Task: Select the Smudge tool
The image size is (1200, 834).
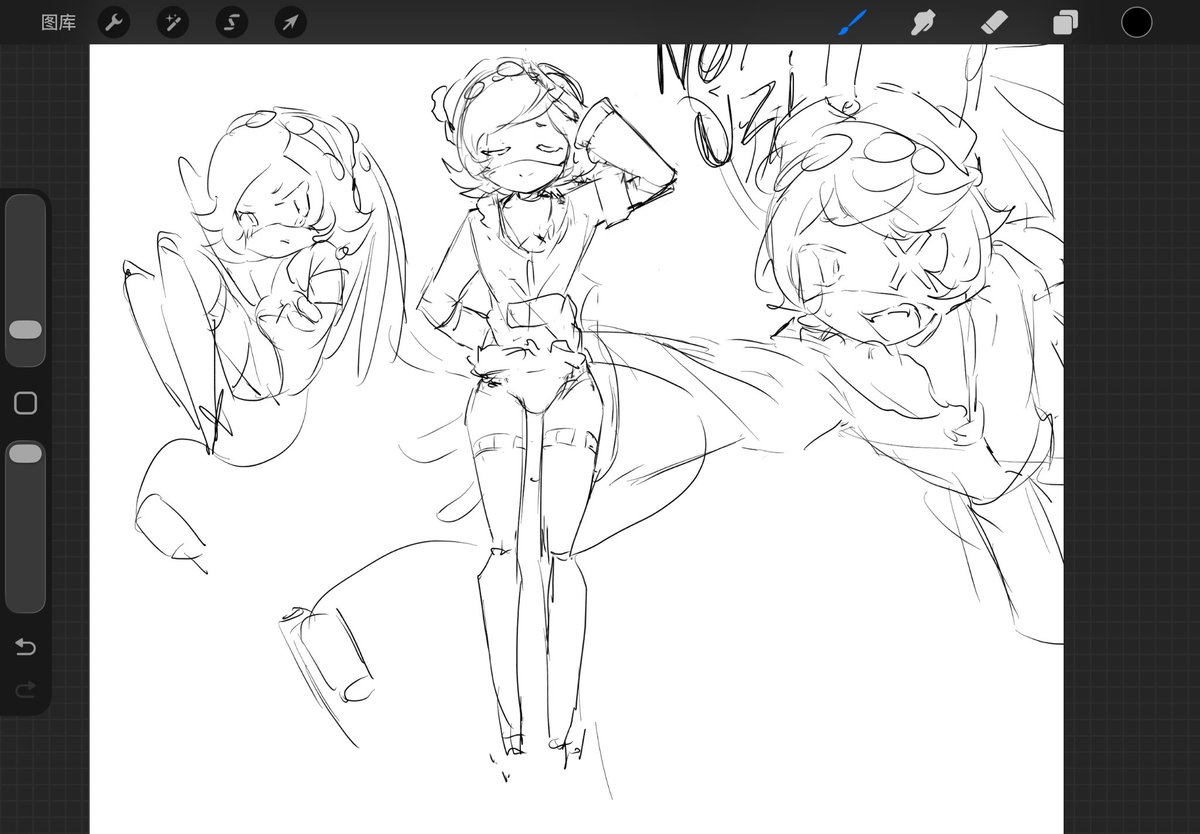Action: click(923, 22)
